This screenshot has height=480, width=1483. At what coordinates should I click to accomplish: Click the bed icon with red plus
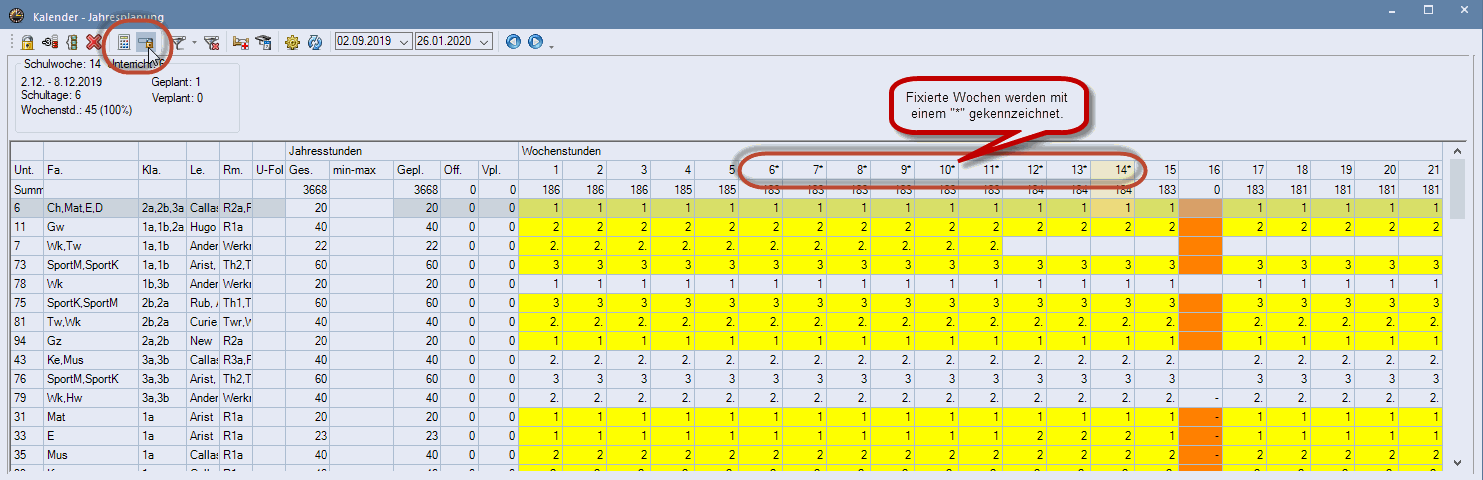point(240,42)
